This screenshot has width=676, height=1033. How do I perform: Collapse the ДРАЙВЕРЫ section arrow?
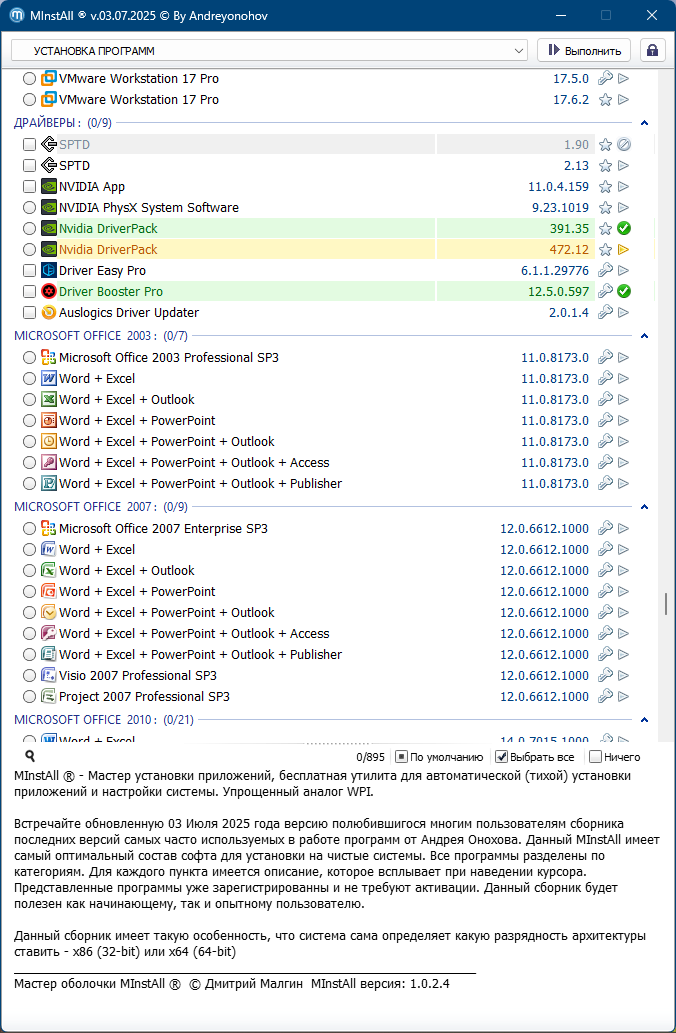tap(644, 123)
